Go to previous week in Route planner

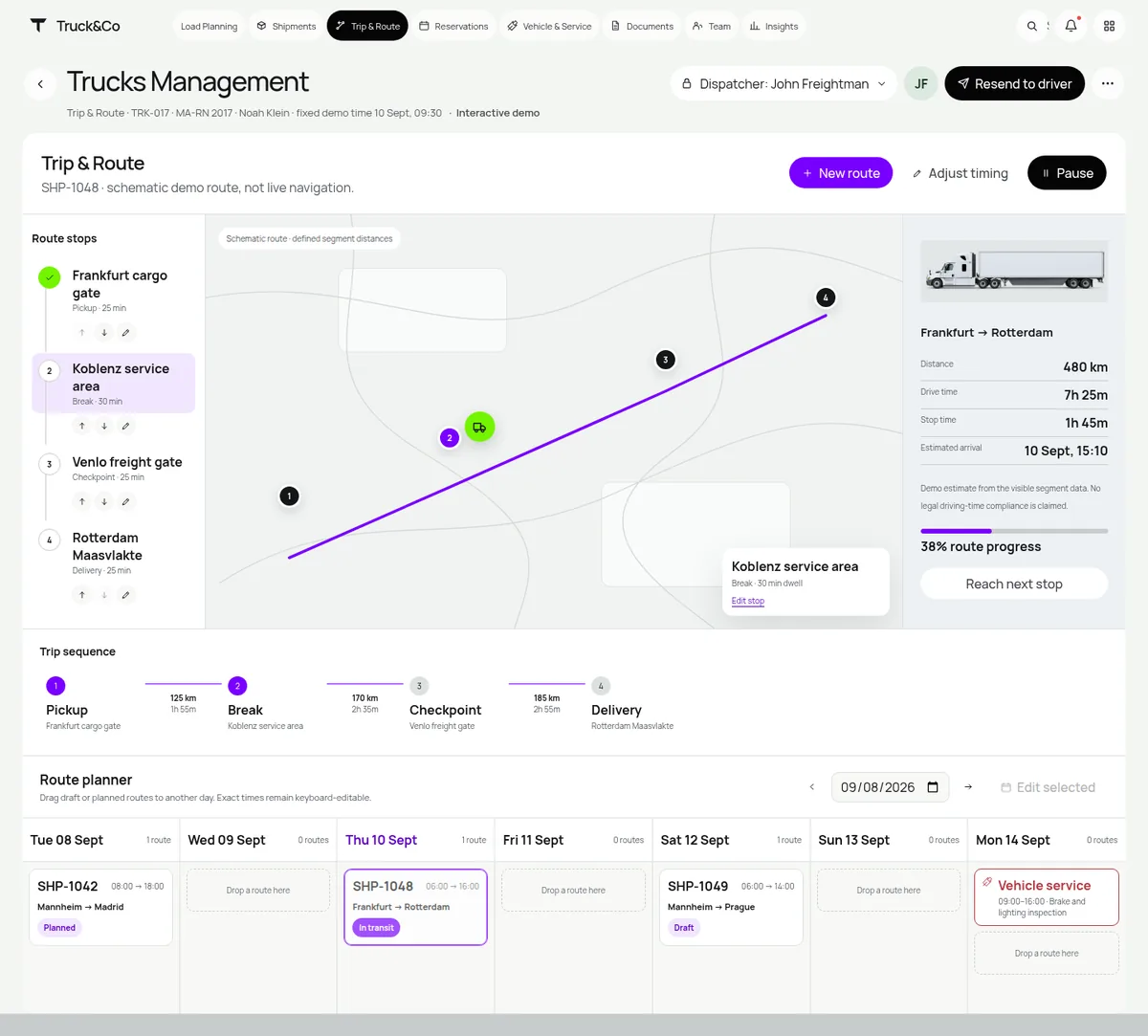812,787
